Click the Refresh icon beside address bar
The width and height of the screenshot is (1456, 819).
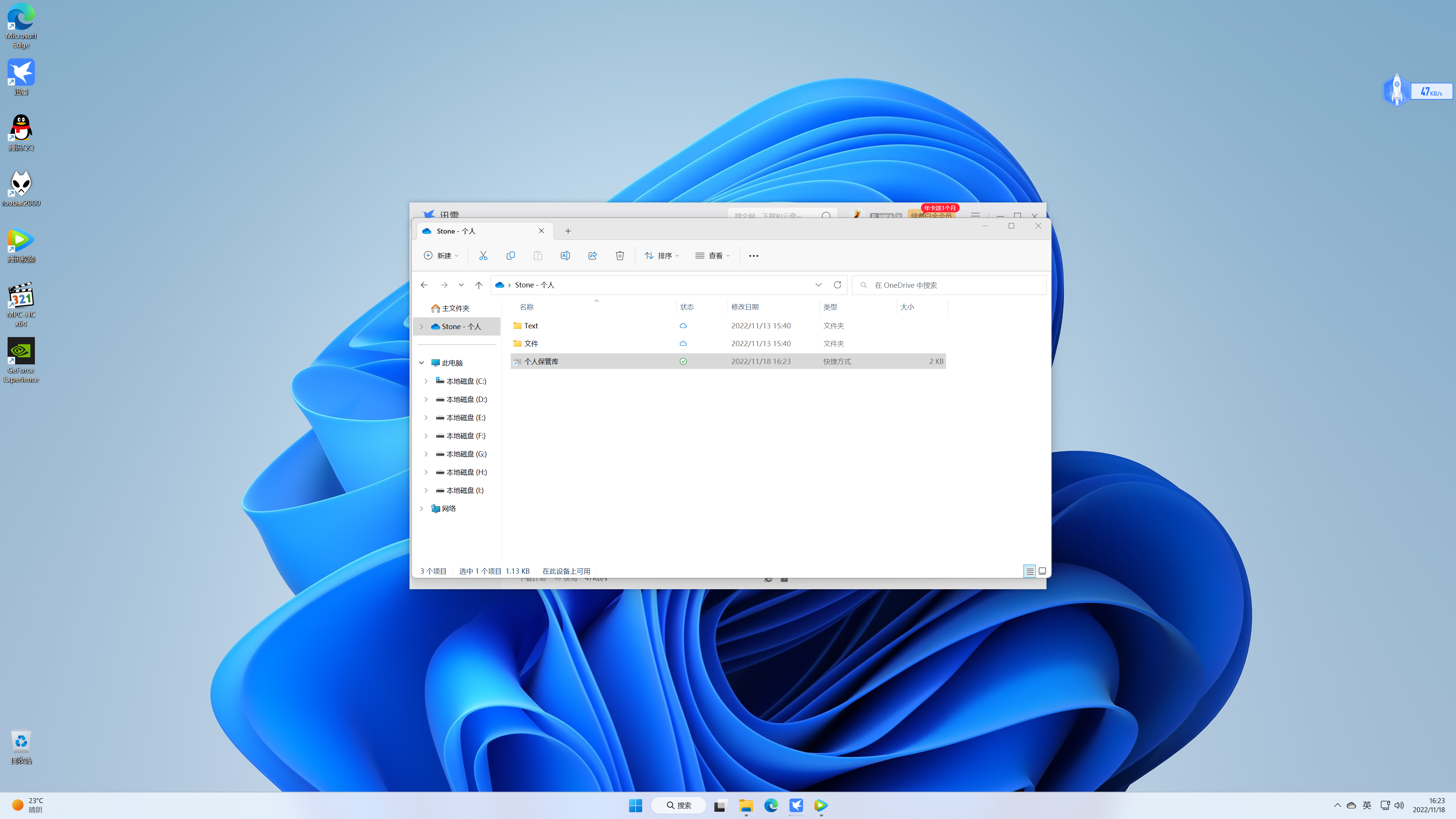click(x=837, y=285)
